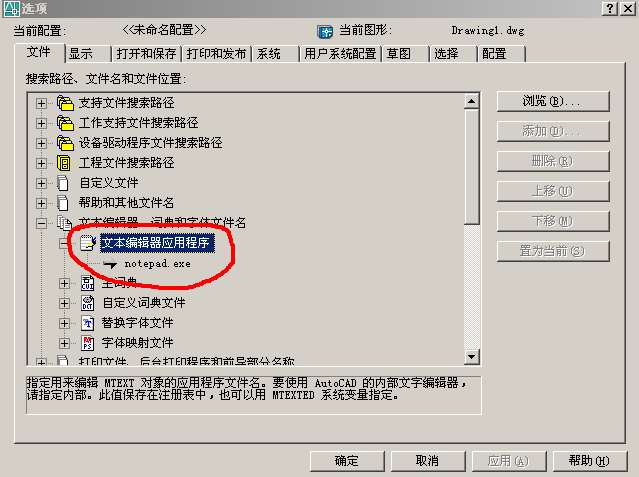Viewport: 639px width, 477px height.
Task: Expand the 自定义词典文件 node
Action: (64, 303)
